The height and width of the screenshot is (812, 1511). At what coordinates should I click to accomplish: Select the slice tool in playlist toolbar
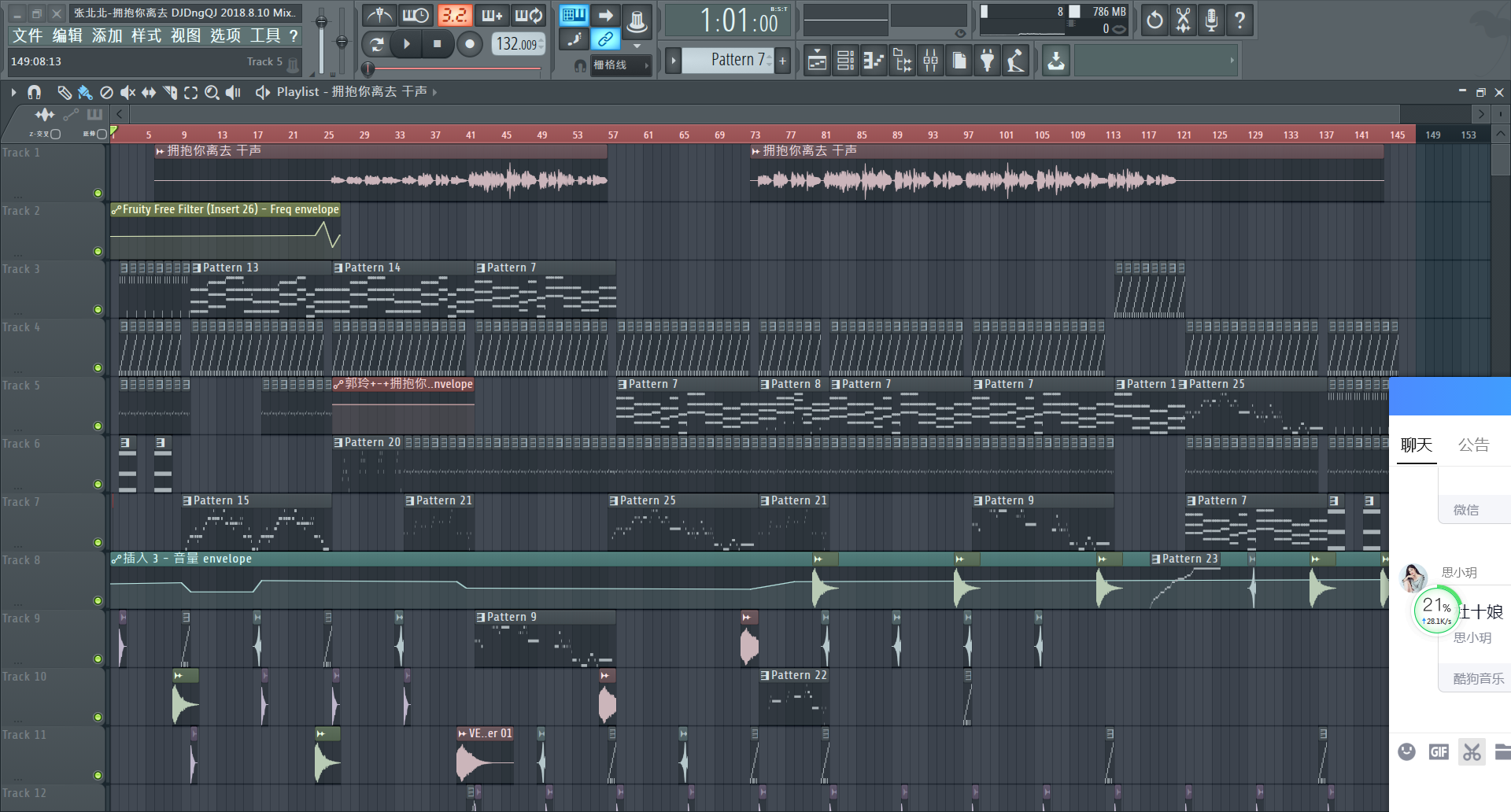coord(170,93)
